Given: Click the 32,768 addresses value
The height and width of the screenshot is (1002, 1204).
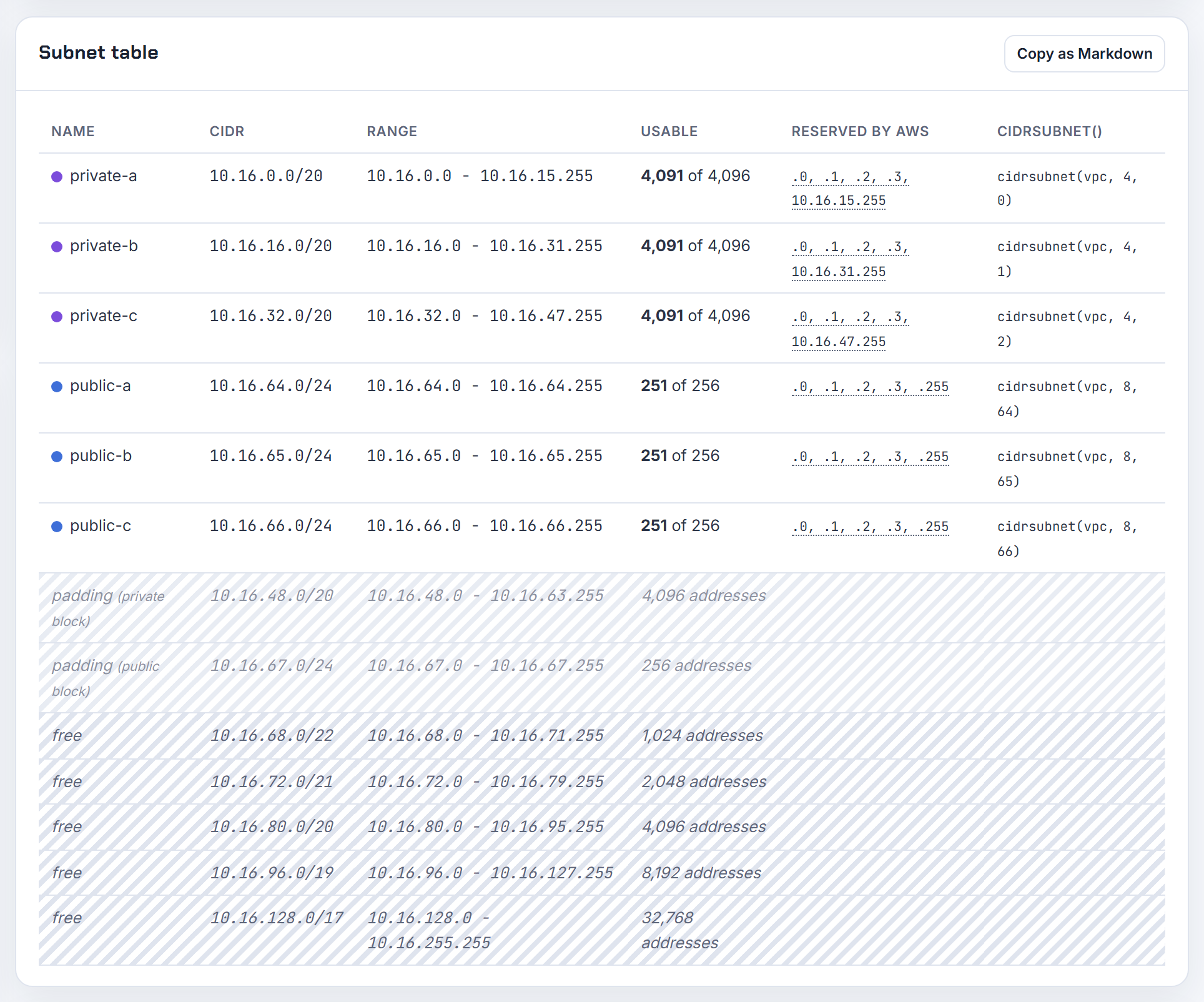Looking at the screenshot, I should point(680,930).
